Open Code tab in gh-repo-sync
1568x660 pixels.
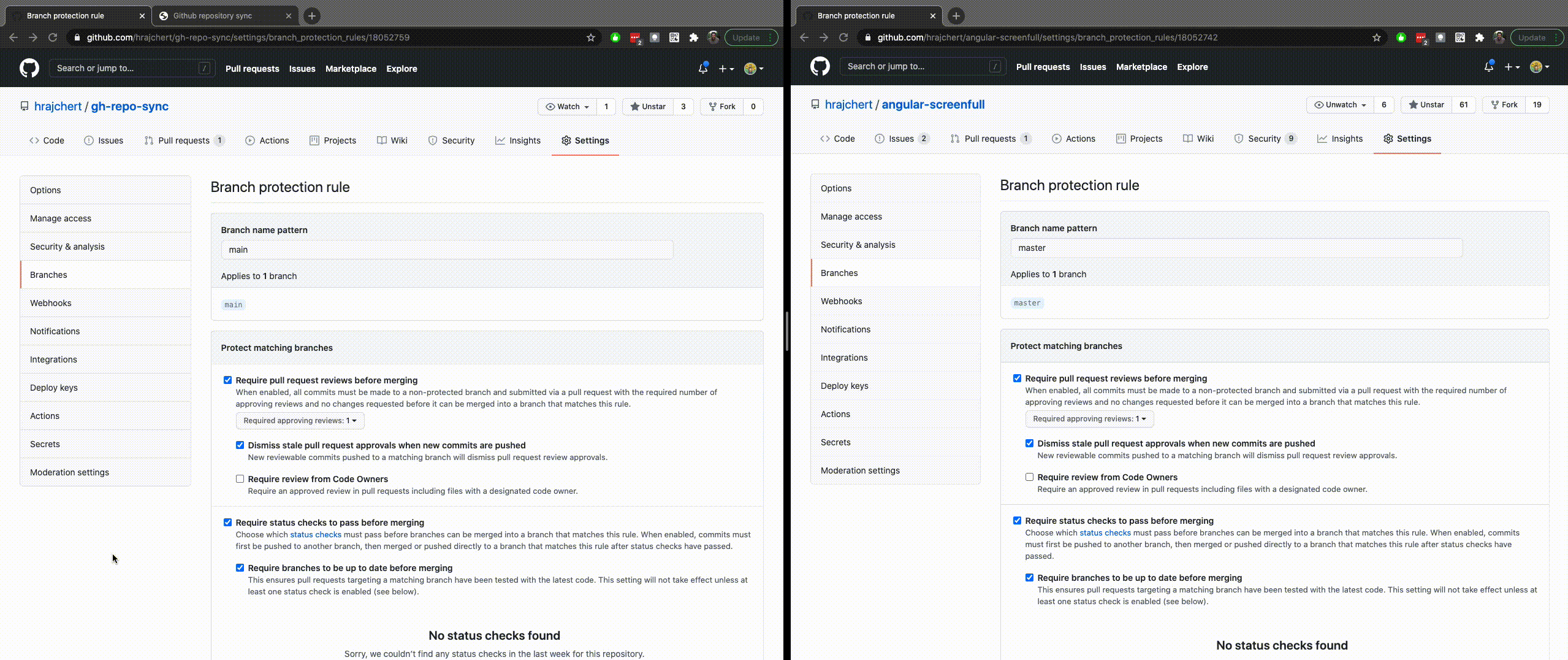click(47, 140)
